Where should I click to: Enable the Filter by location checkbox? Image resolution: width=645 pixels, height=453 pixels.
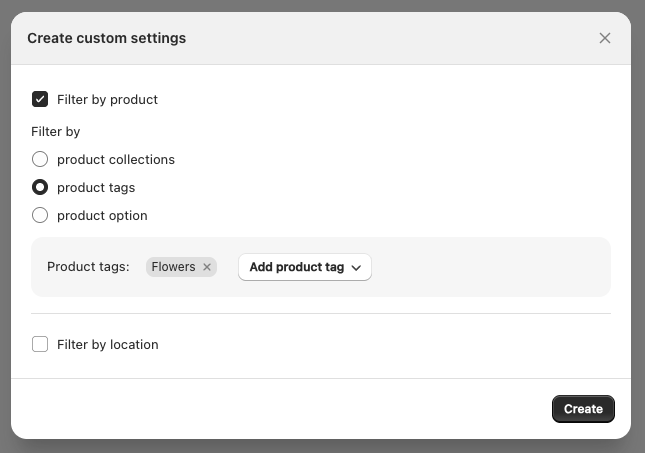40,344
